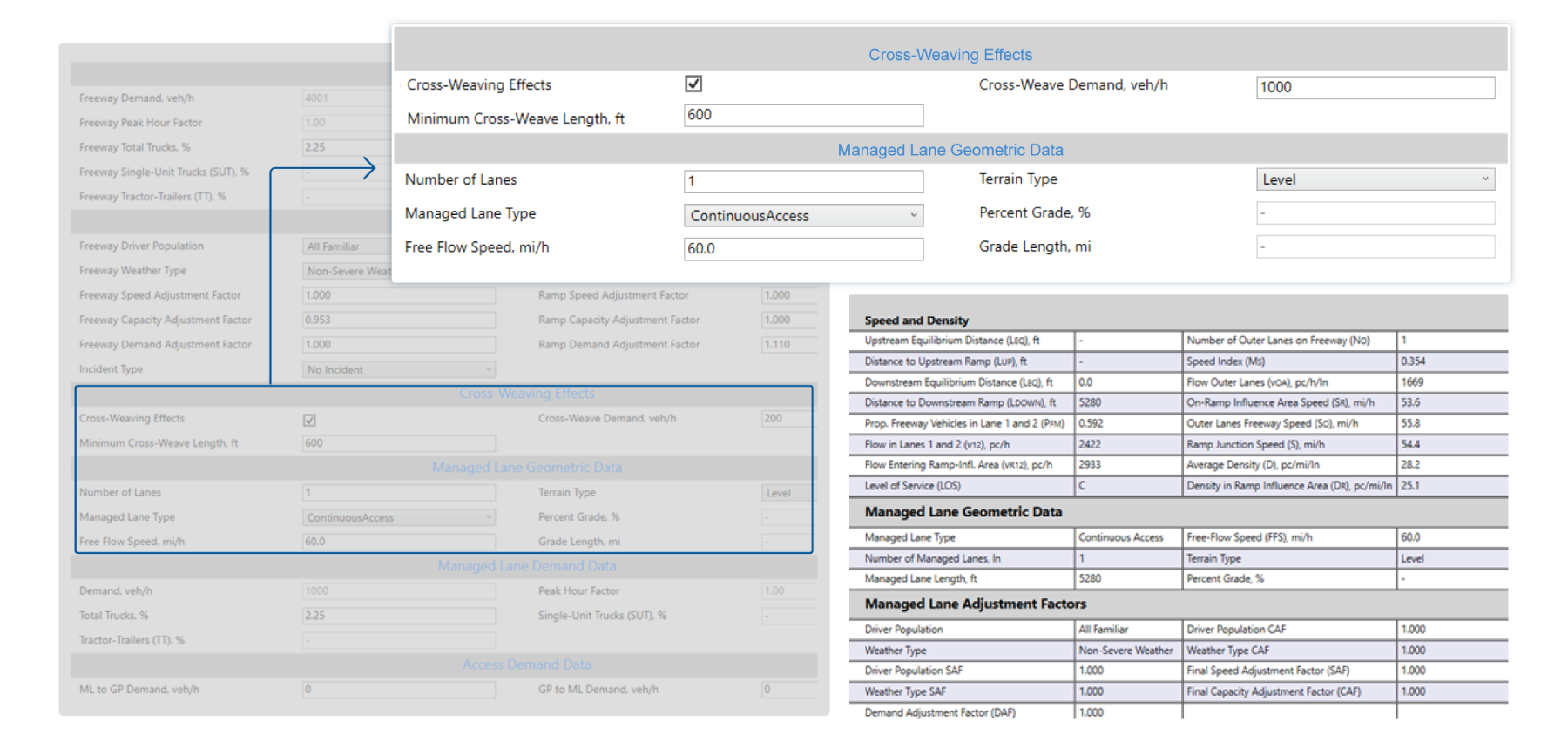Viewport: 1568px width, 735px height.
Task: Select Level of Service (LOS) value C
Action: [1083, 486]
